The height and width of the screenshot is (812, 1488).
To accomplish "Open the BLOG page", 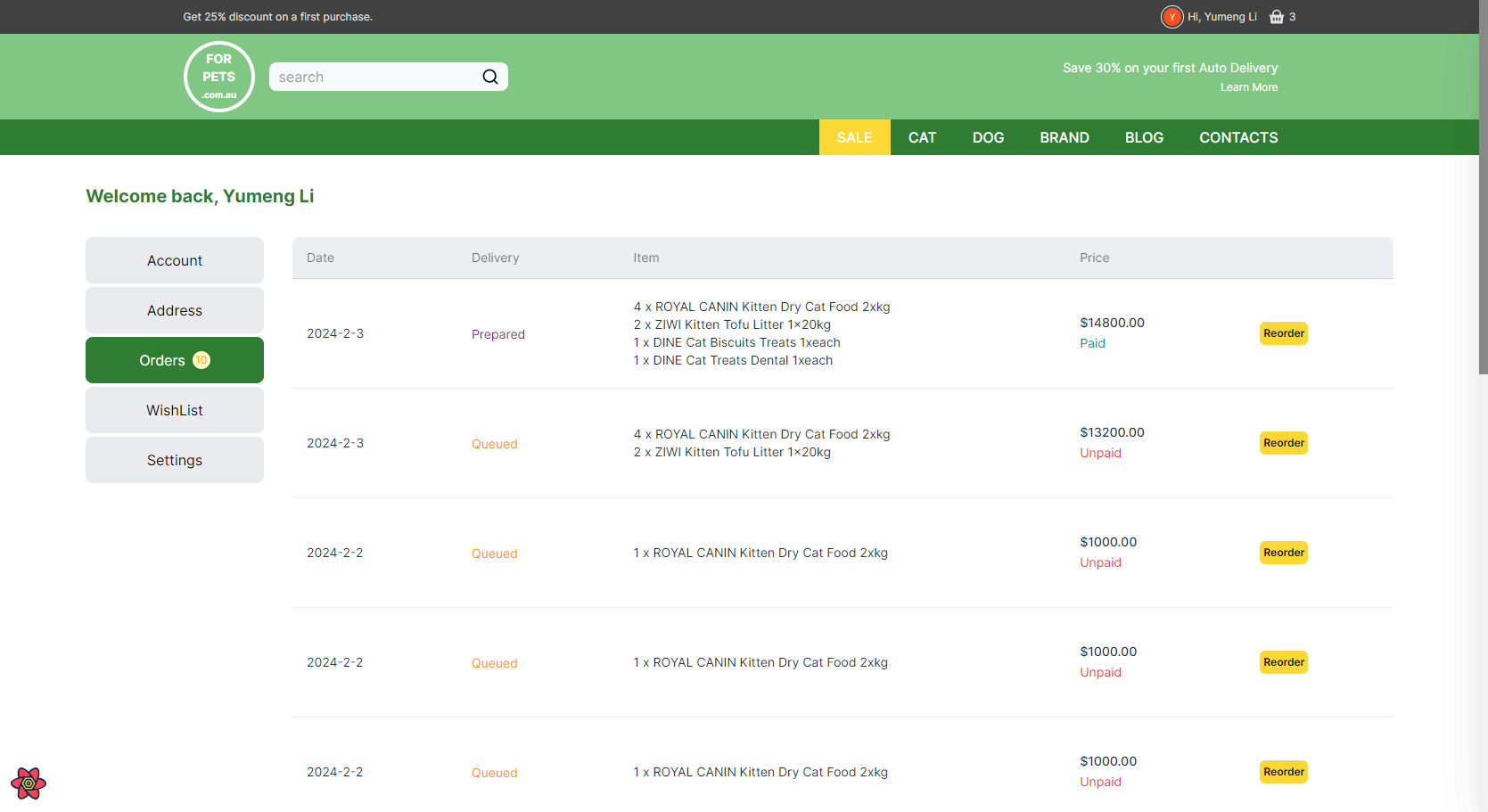I will [x=1144, y=137].
